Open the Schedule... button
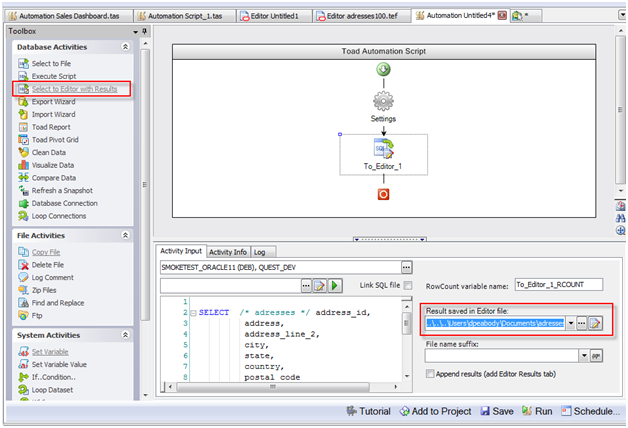The width and height of the screenshot is (628, 428). pyautogui.click(x=590, y=411)
